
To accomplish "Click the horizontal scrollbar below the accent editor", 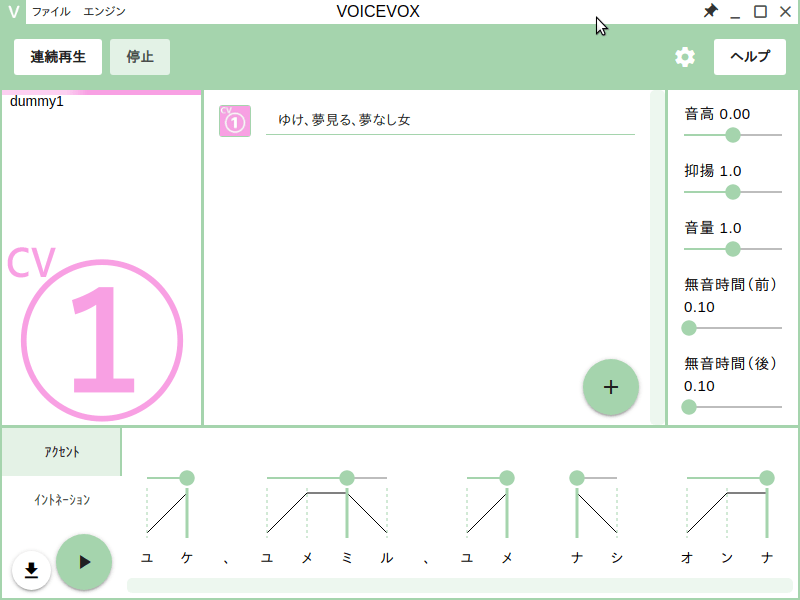I will click(x=459, y=585).
